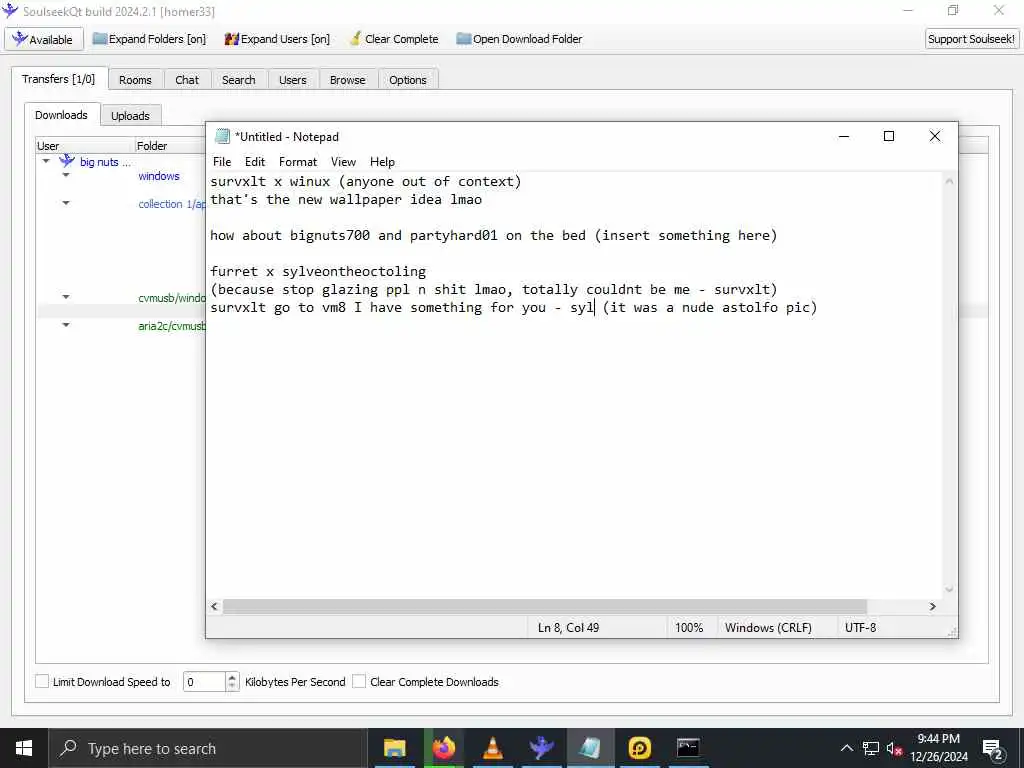Open the Windows Start menu
Screen dimensions: 1024x768
tap(24, 748)
